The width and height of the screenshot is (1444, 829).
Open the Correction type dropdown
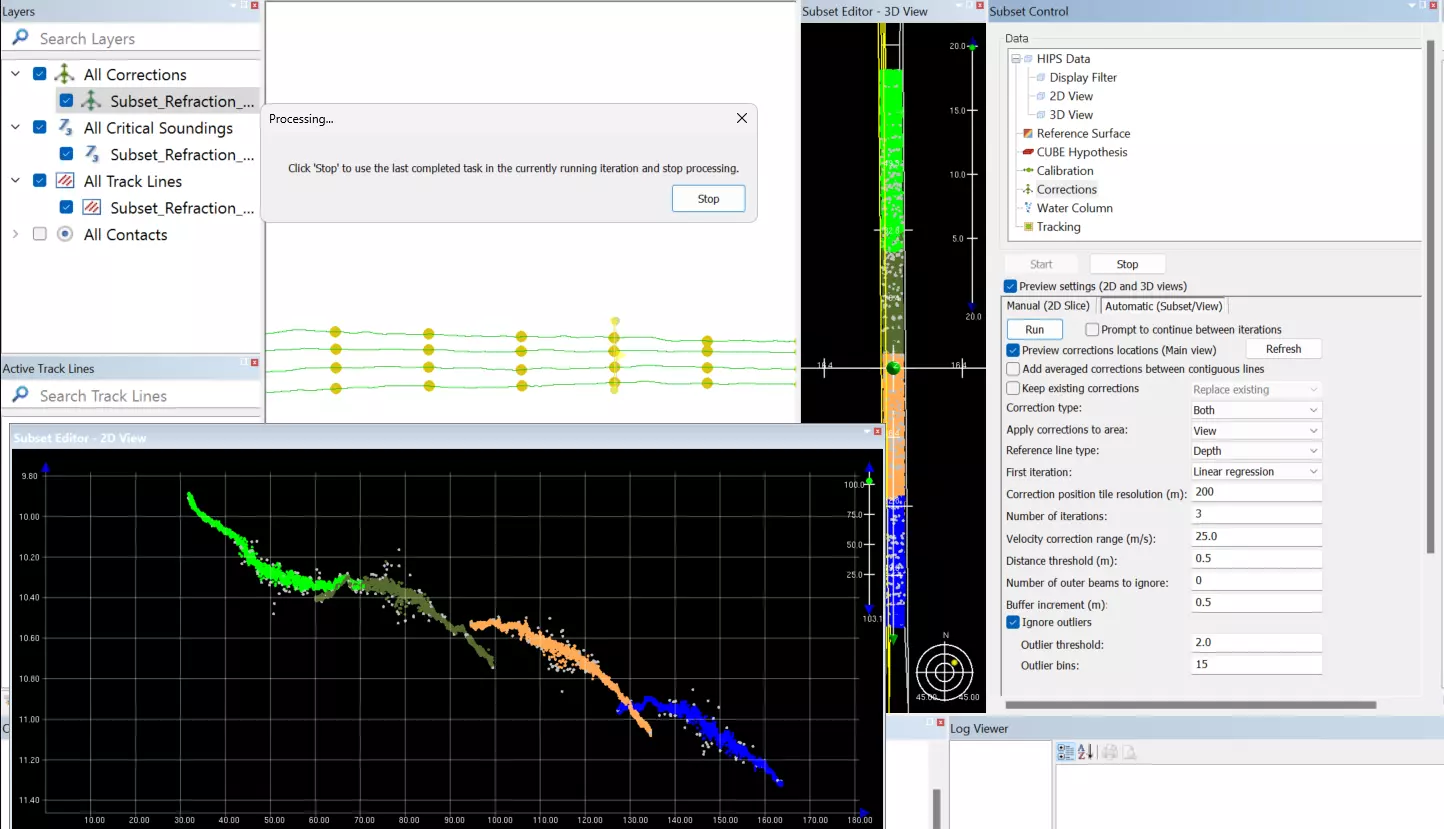pyautogui.click(x=1256, y=410)
